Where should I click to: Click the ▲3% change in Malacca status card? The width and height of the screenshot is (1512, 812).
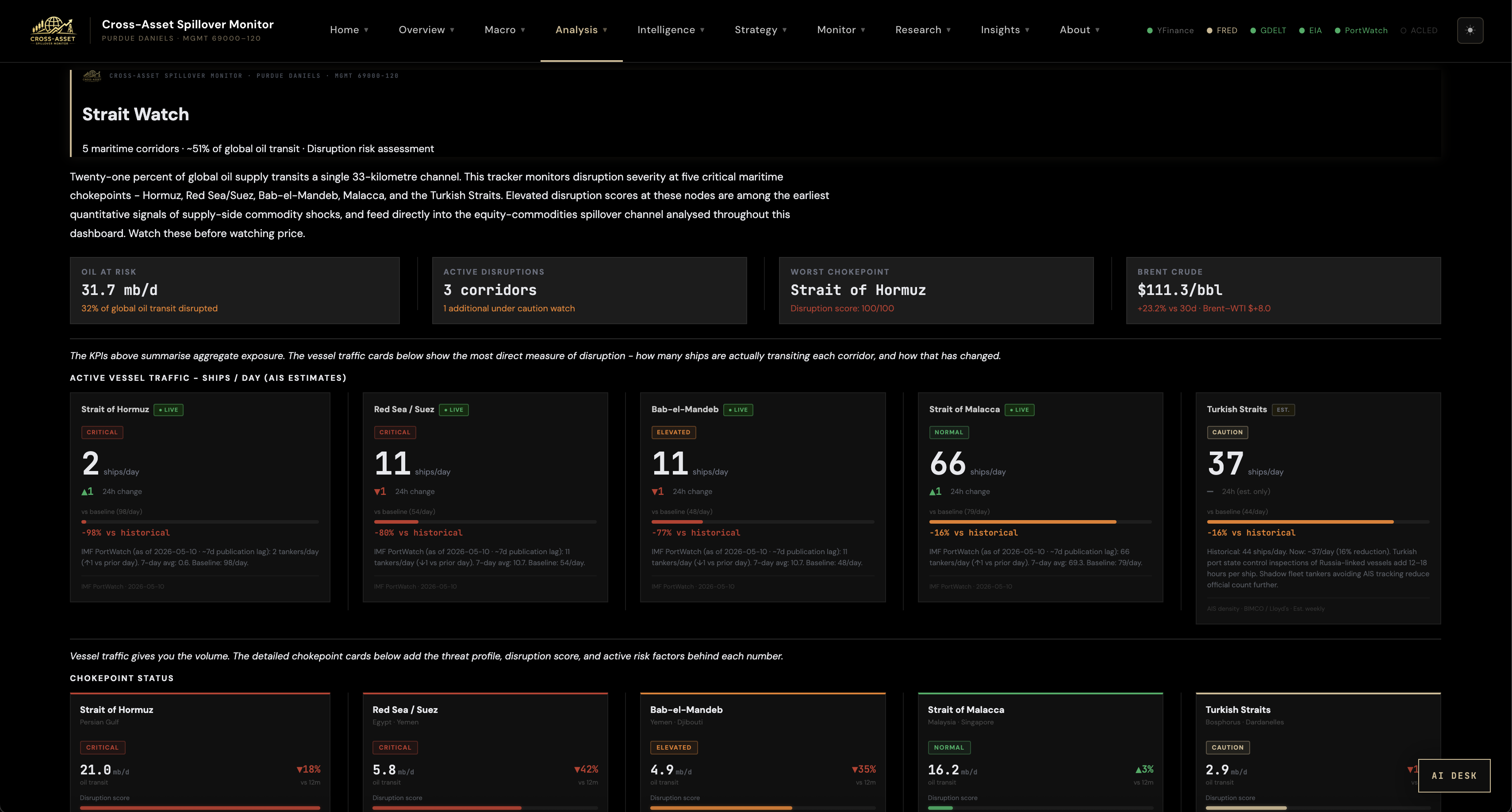1144,769
